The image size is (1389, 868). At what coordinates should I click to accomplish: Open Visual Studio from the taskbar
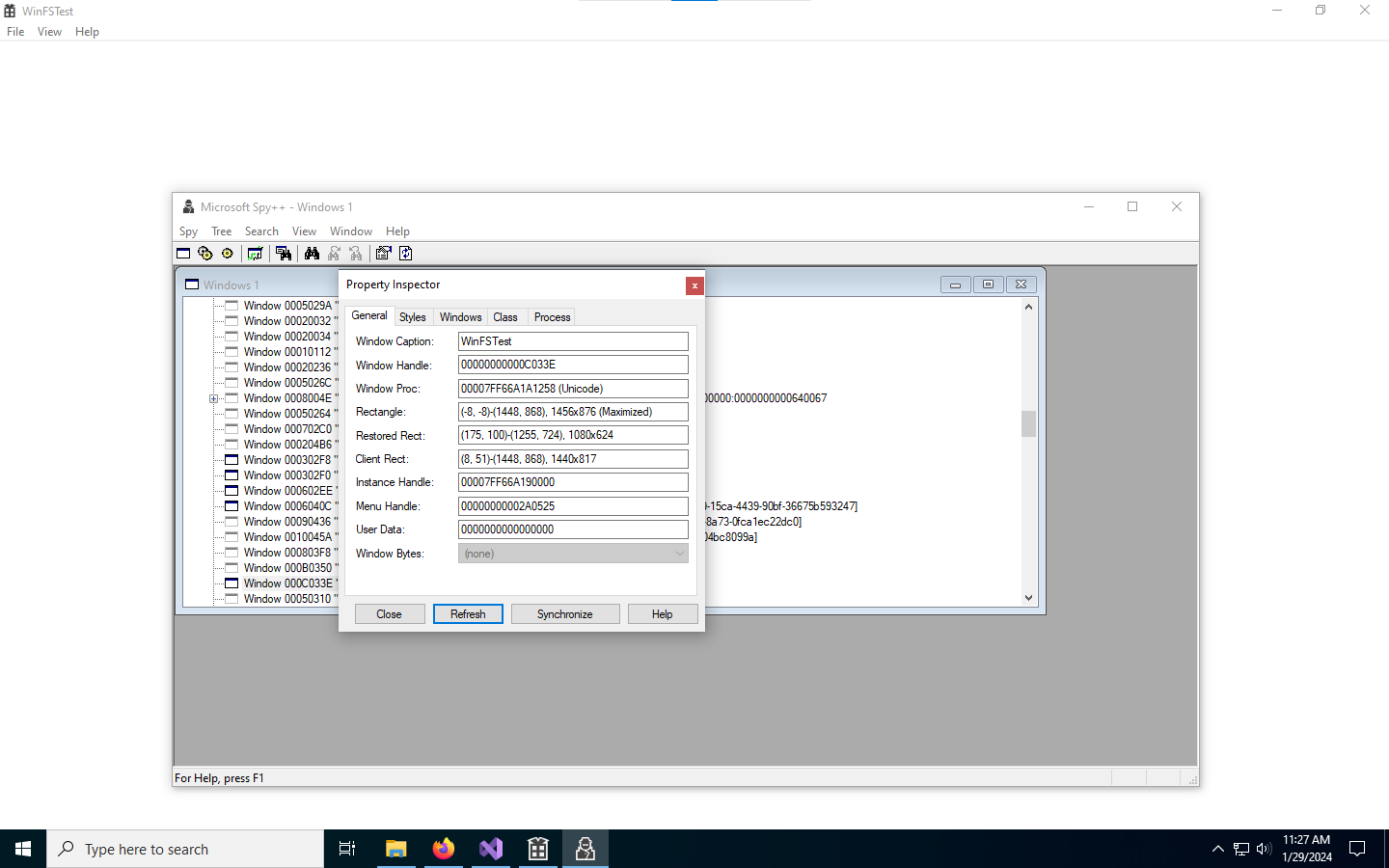tap(491, 849)
